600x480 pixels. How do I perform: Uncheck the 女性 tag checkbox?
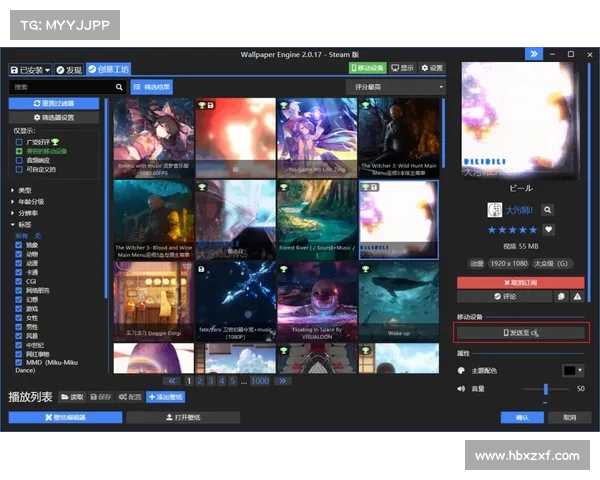pyautogui.click(x=19, y=318)
